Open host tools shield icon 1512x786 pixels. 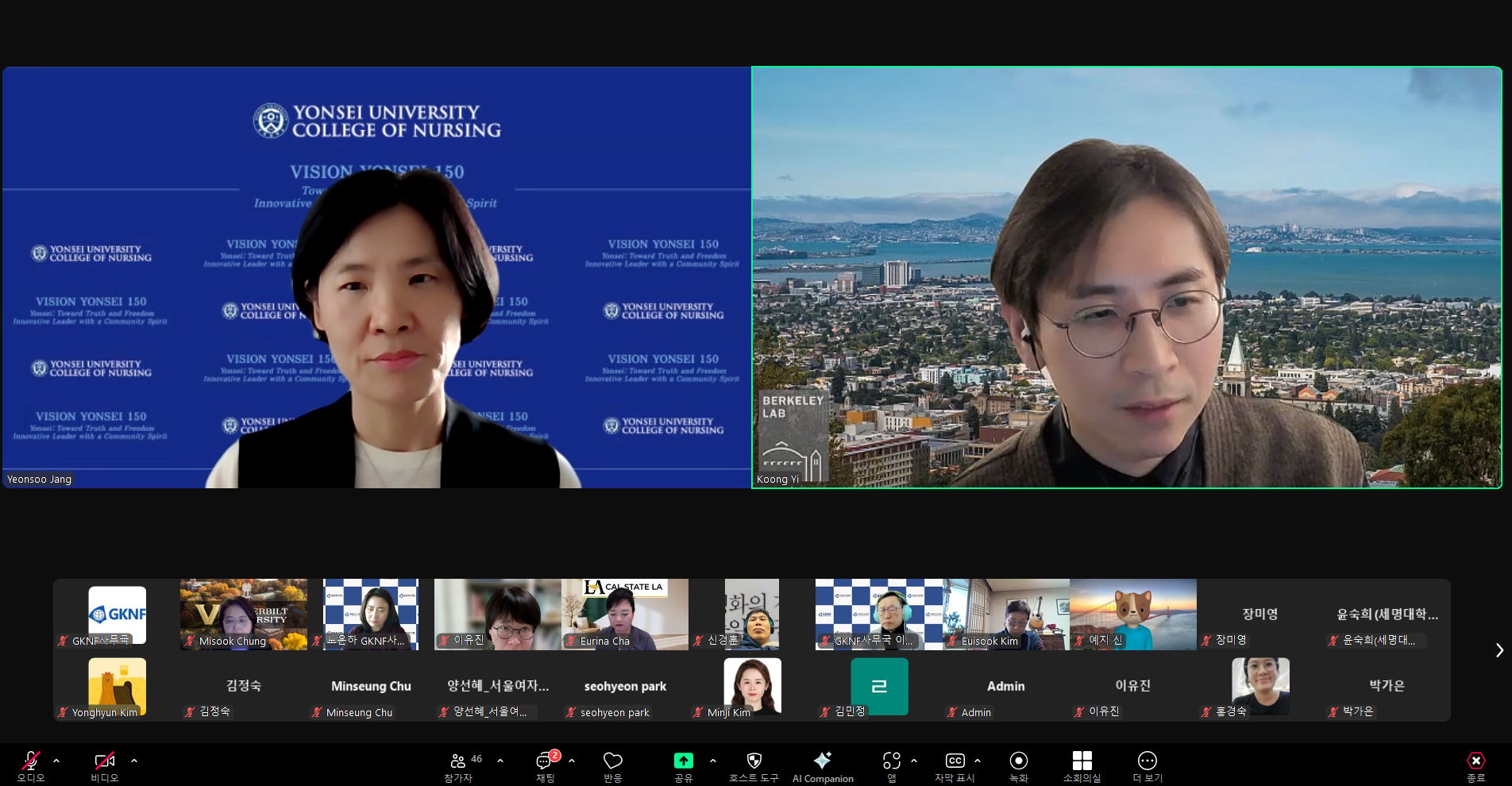754,765
